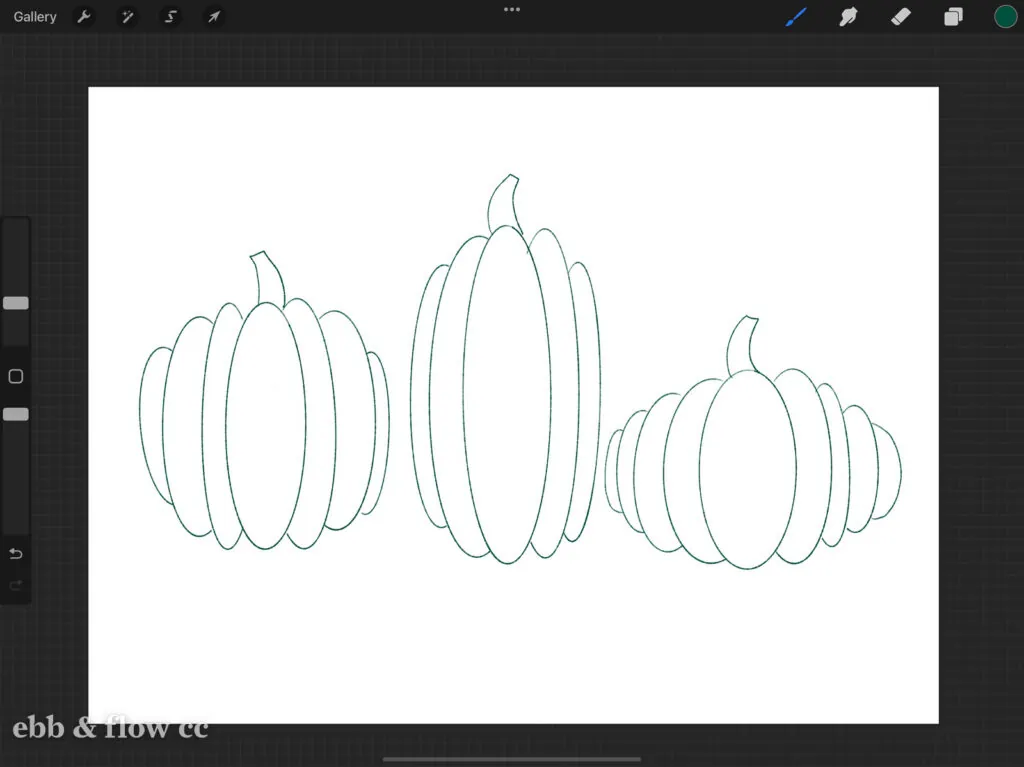1024x767 pixels.
Task: Select the Eraser tool
Action: (x=901, y=17)
